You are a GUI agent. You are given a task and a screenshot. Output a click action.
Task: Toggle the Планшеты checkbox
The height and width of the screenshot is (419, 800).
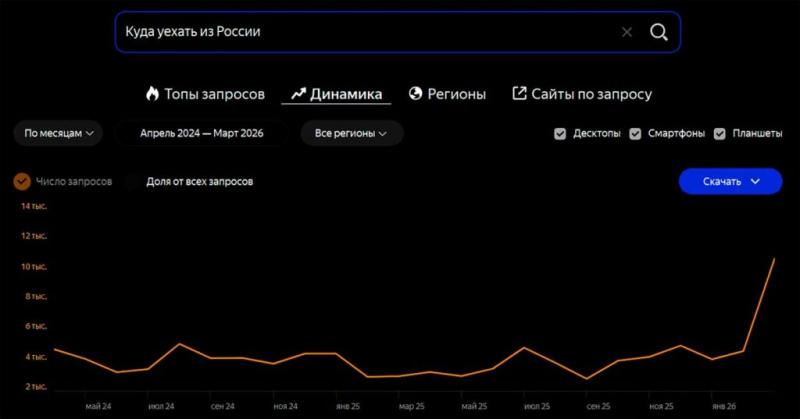(x=719, y=133)
